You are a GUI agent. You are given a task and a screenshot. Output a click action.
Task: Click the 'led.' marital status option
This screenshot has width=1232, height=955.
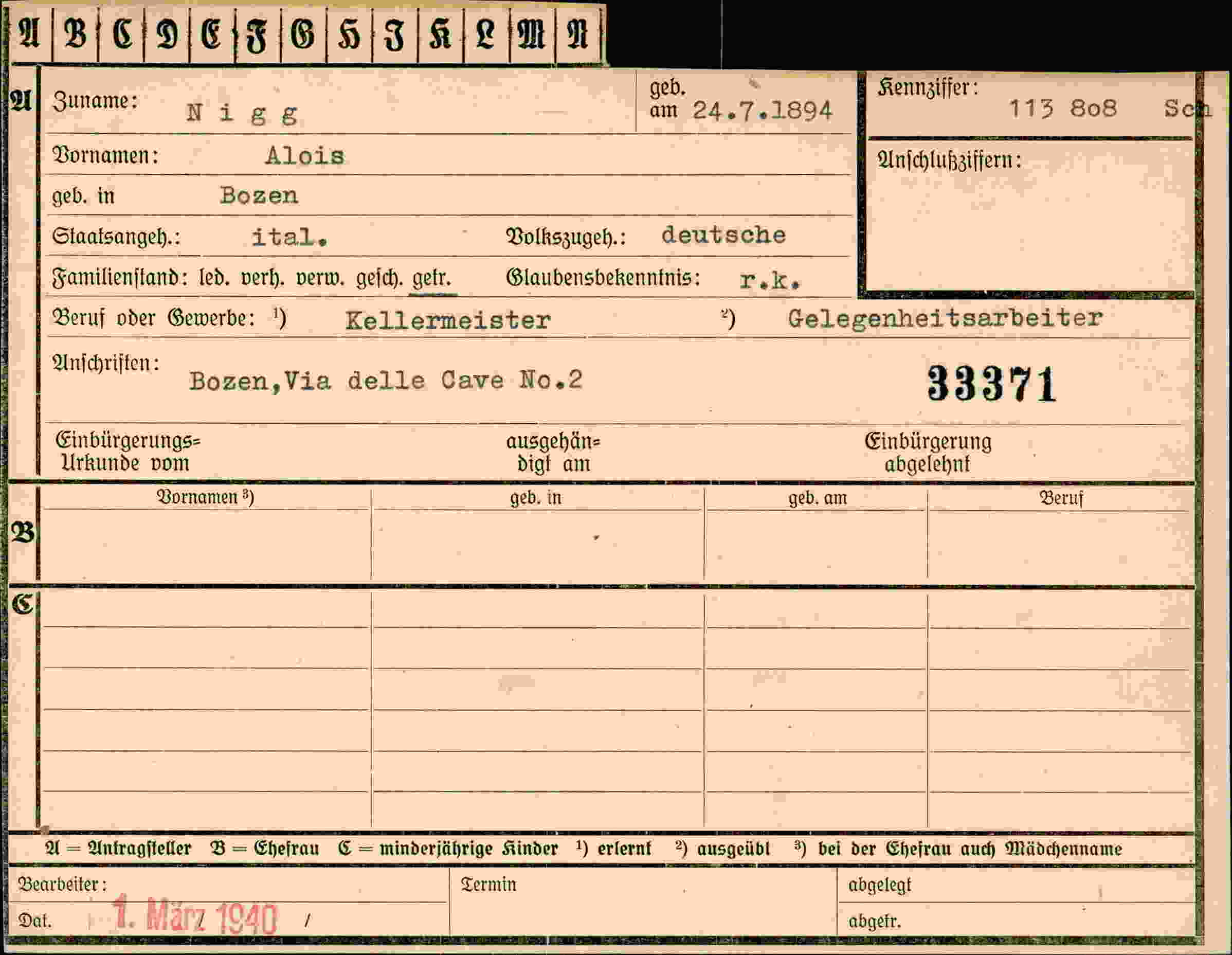click(x=214, y=278)
